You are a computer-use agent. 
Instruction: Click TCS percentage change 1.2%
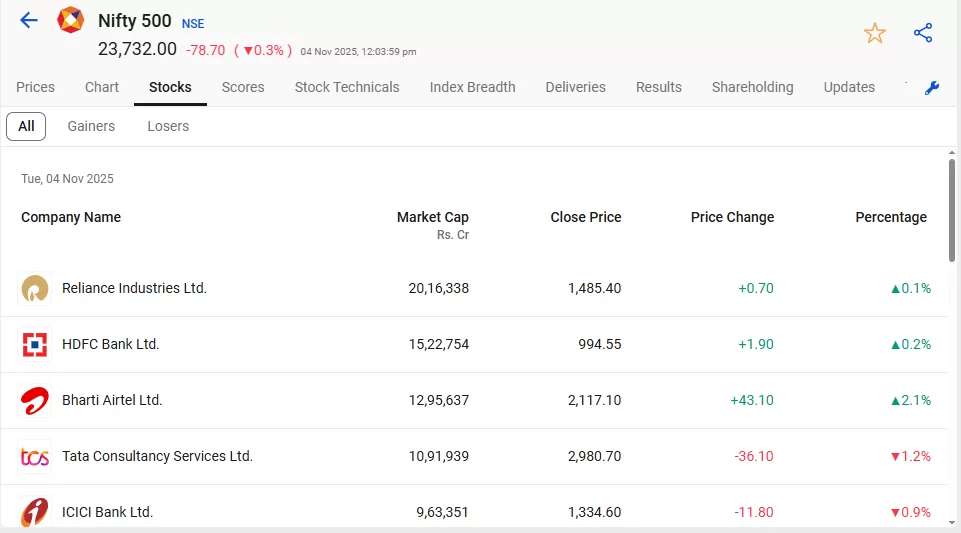click(x=911, y=456)
